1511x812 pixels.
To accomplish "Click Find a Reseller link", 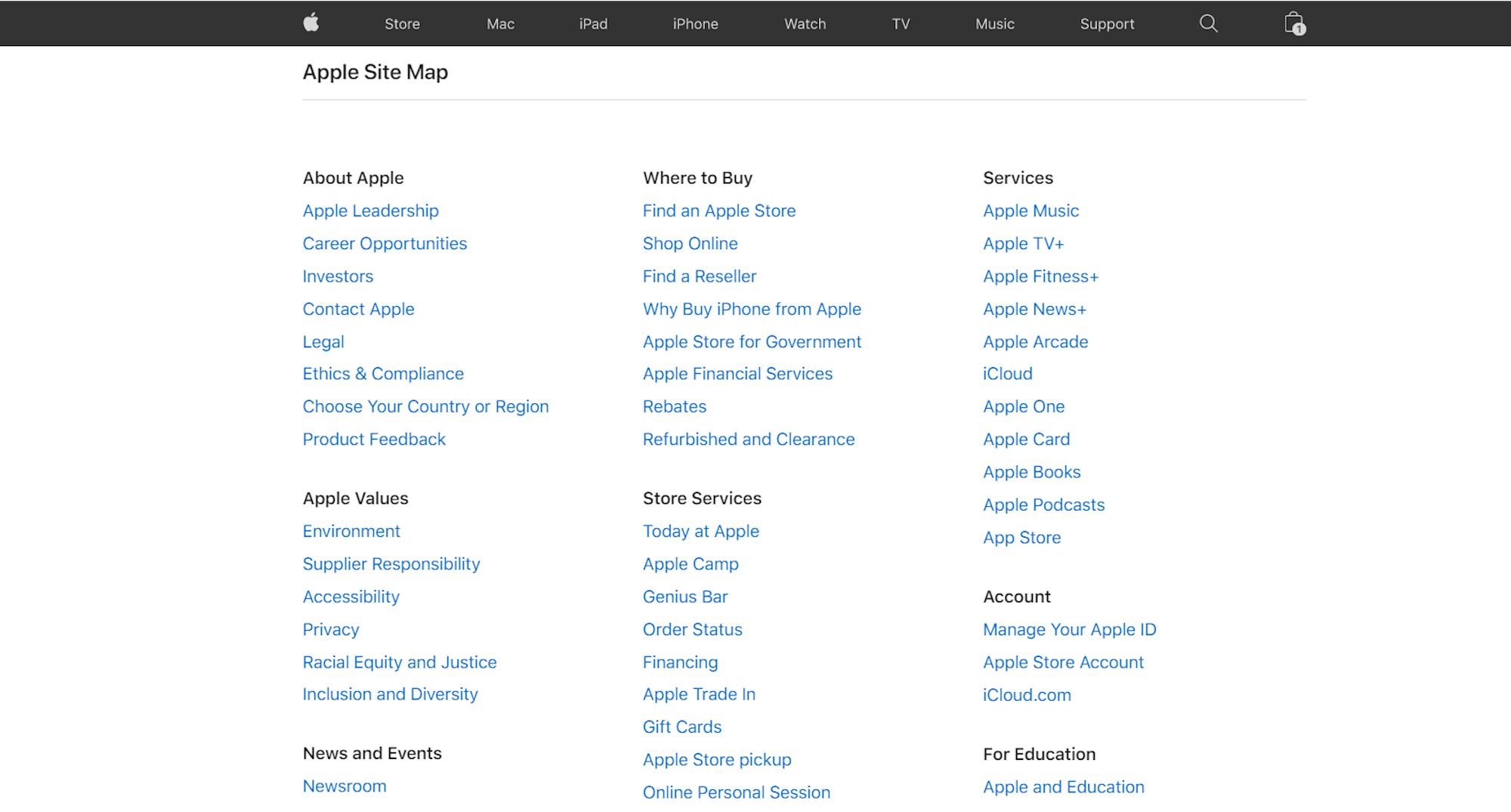I will pos(699,276).
